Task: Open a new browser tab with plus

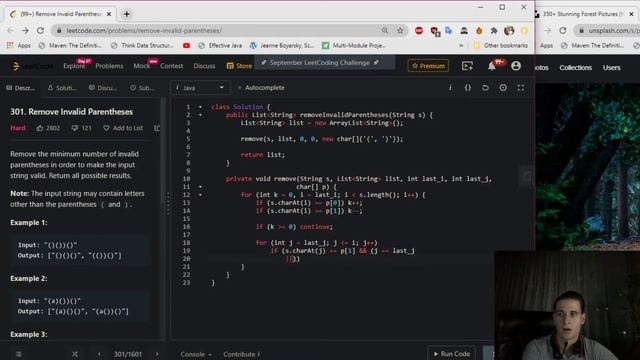Action: pyautogui.click(x=127, y=14)
